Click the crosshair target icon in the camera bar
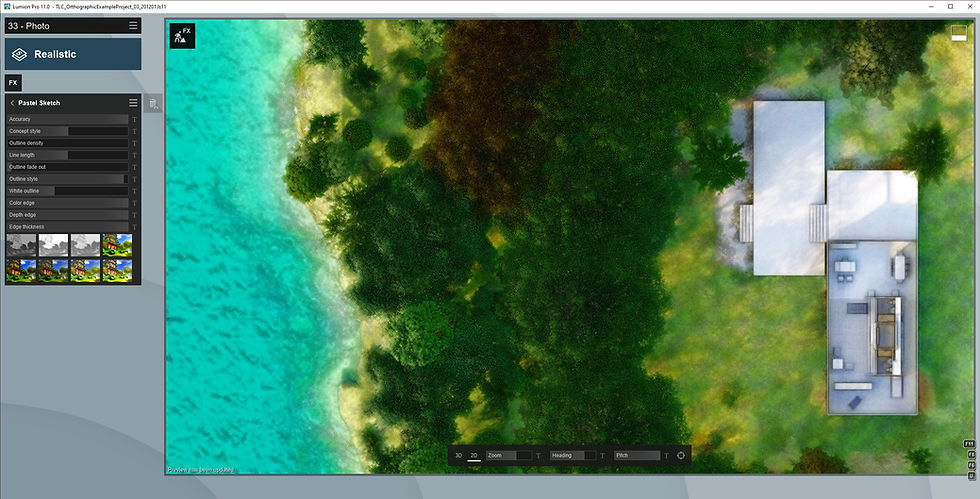Screen dimensions: 980x499 (x=681, y=455)
